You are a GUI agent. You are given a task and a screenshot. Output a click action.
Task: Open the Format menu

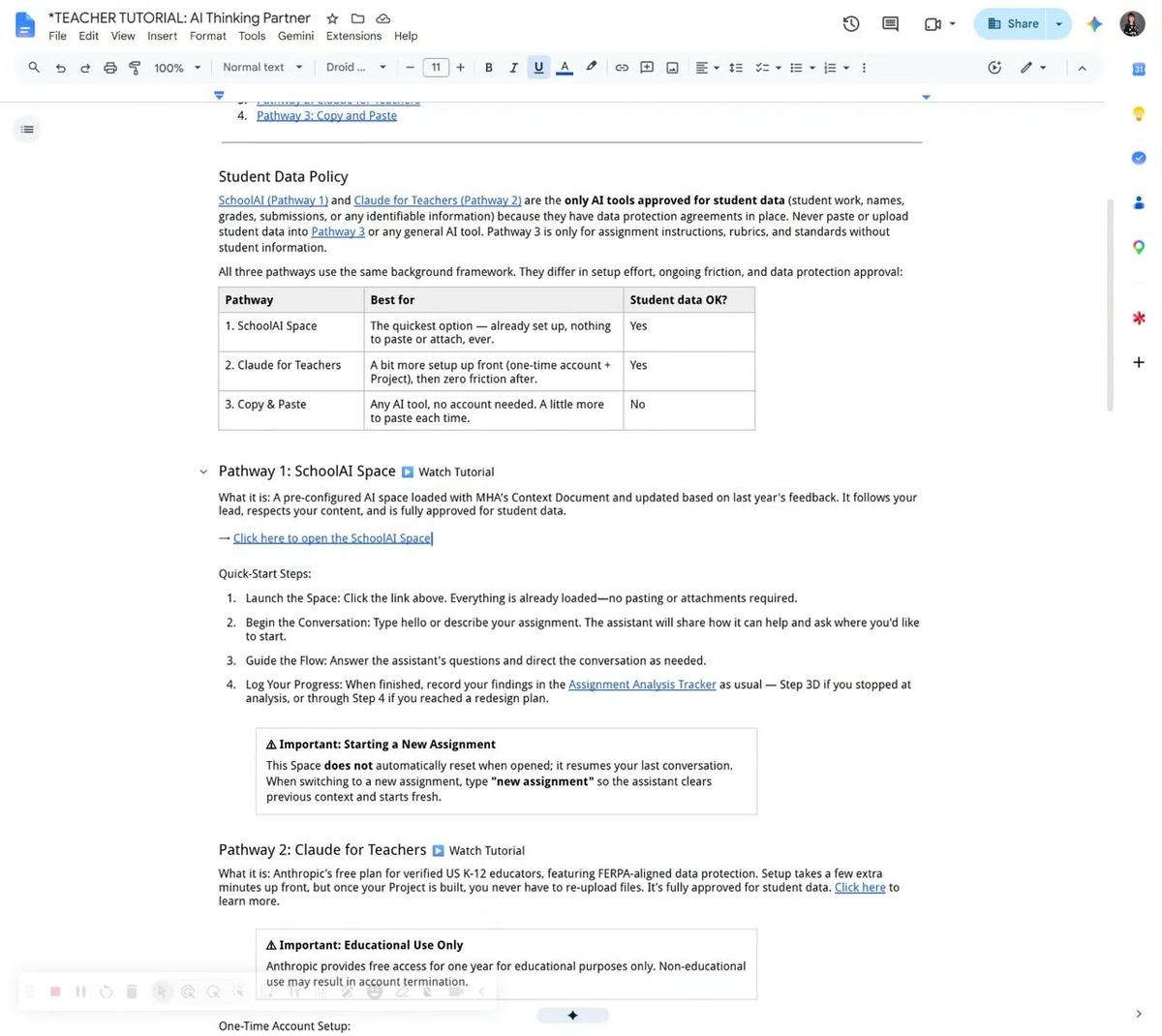(208, 36)
